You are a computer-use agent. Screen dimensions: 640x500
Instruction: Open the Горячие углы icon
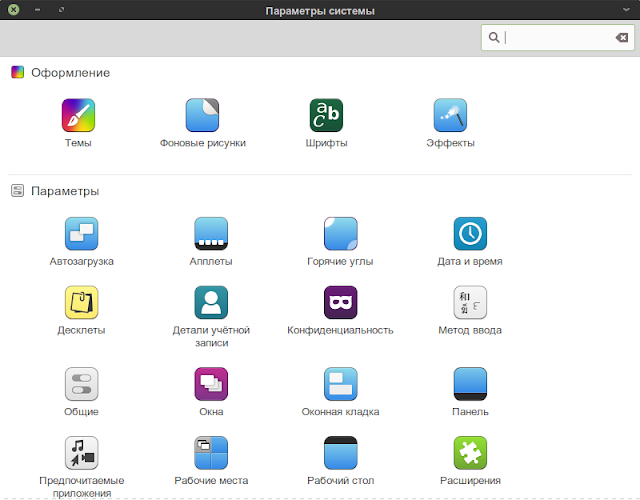pos(340,233)
